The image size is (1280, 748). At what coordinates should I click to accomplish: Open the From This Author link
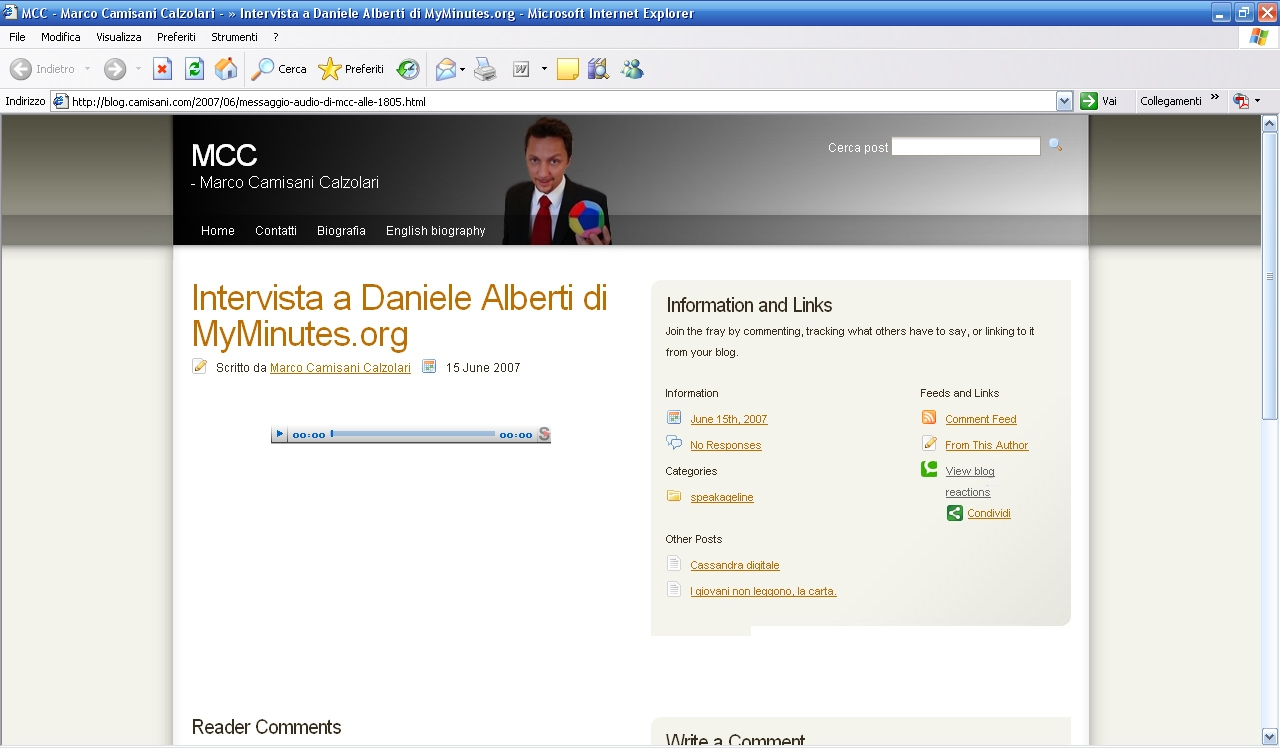[x=987, y=445]
